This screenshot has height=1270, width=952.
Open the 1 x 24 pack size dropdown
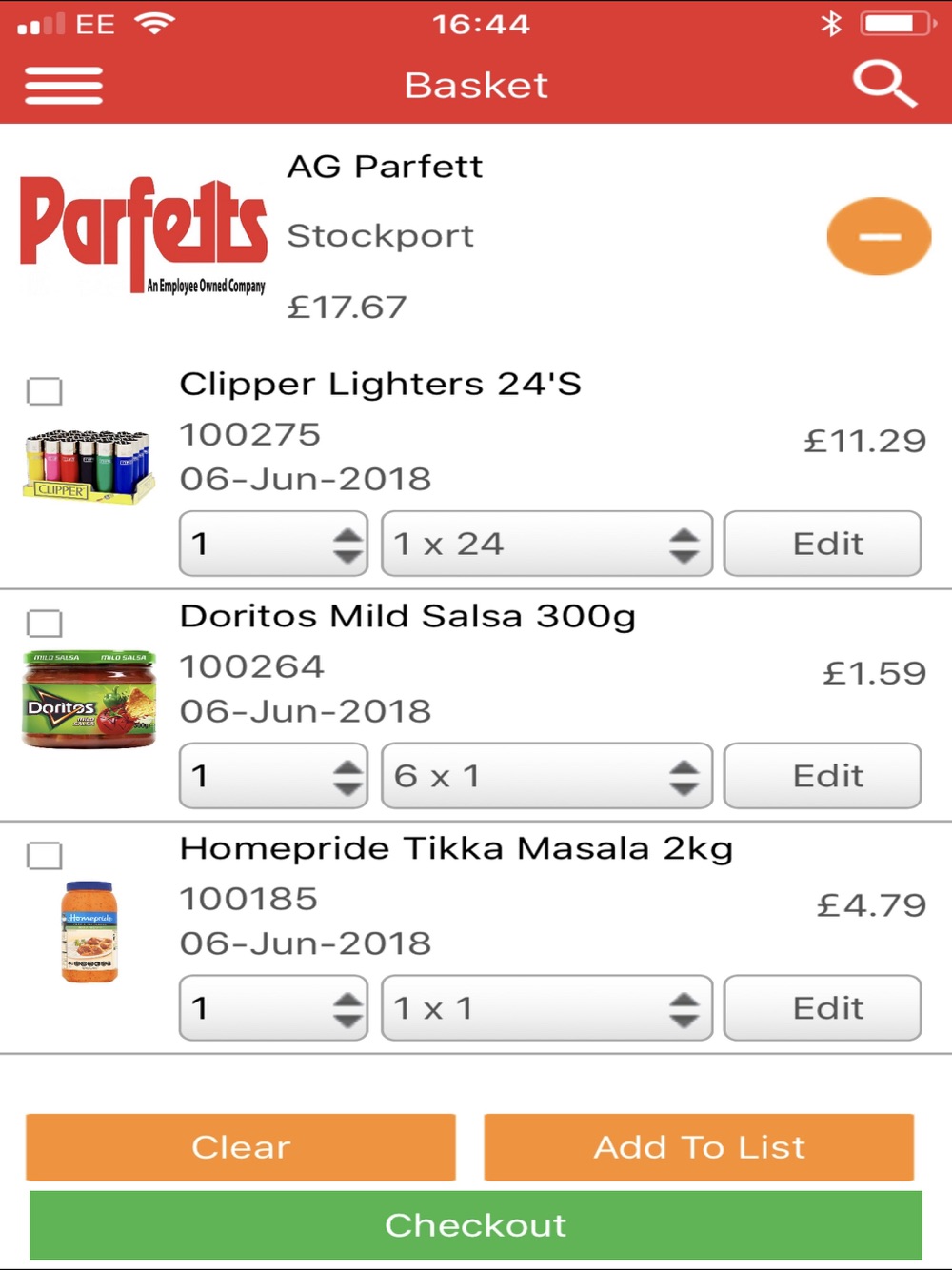click(x=546, y=544)
